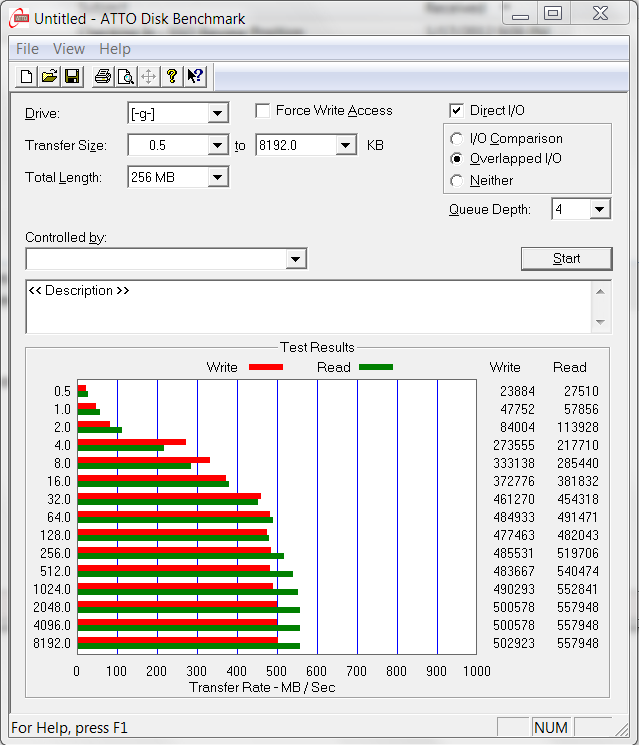This screenshot has width=639, height=745.
Task: Open the Total Length dropdown
Action: coord(218,177)
